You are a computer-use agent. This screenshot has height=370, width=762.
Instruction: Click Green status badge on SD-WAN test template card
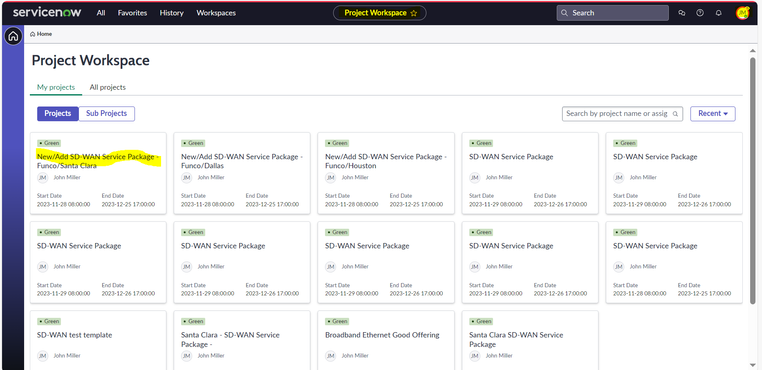pos(49,321)
